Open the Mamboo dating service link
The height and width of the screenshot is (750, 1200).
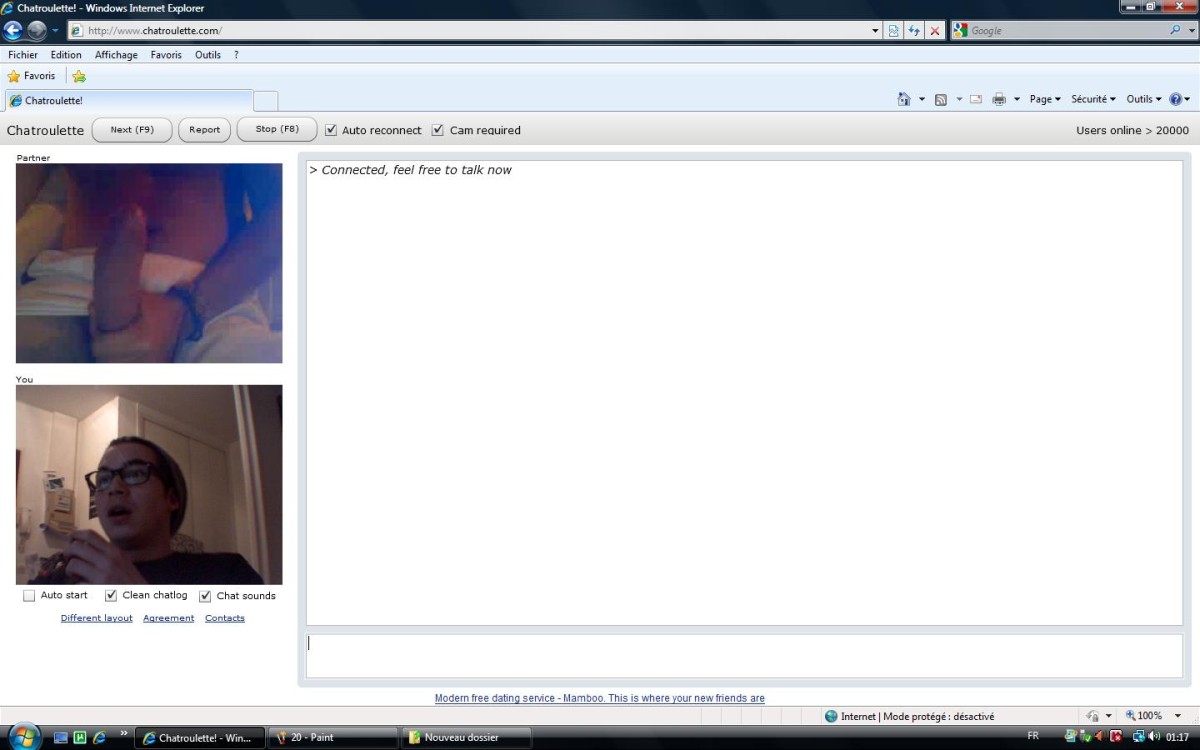600,698
